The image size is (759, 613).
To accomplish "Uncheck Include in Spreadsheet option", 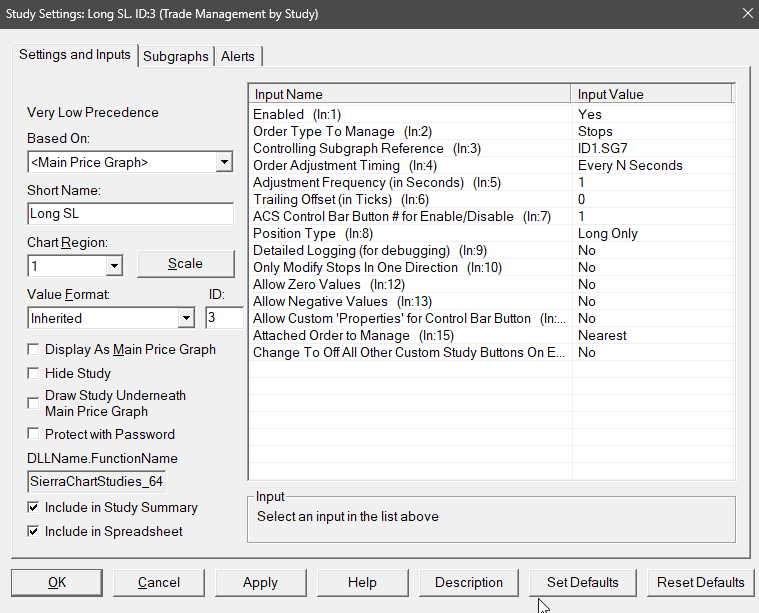I will (x=35, y=532).
